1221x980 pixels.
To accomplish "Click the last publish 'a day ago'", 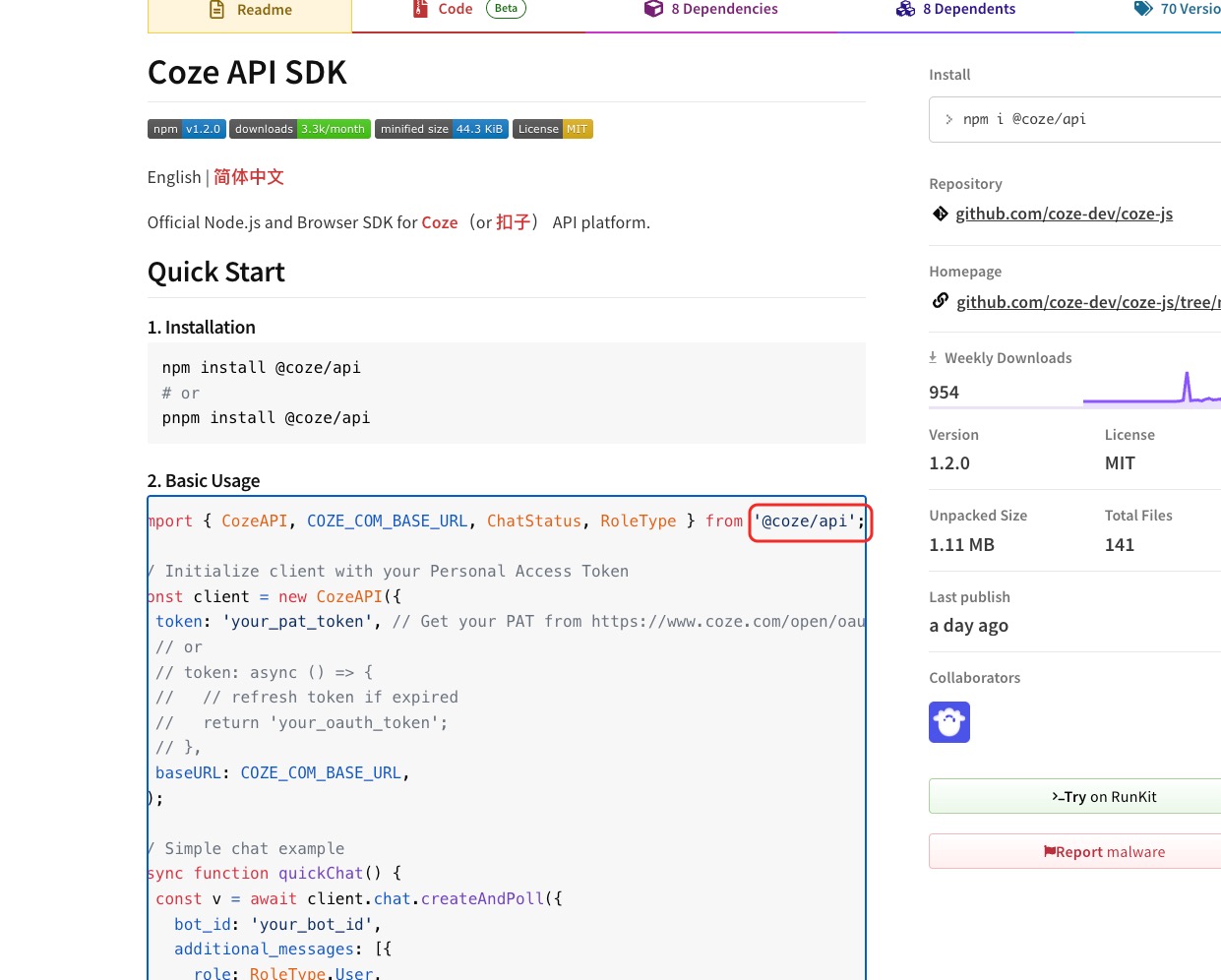I will coord(969,626).
